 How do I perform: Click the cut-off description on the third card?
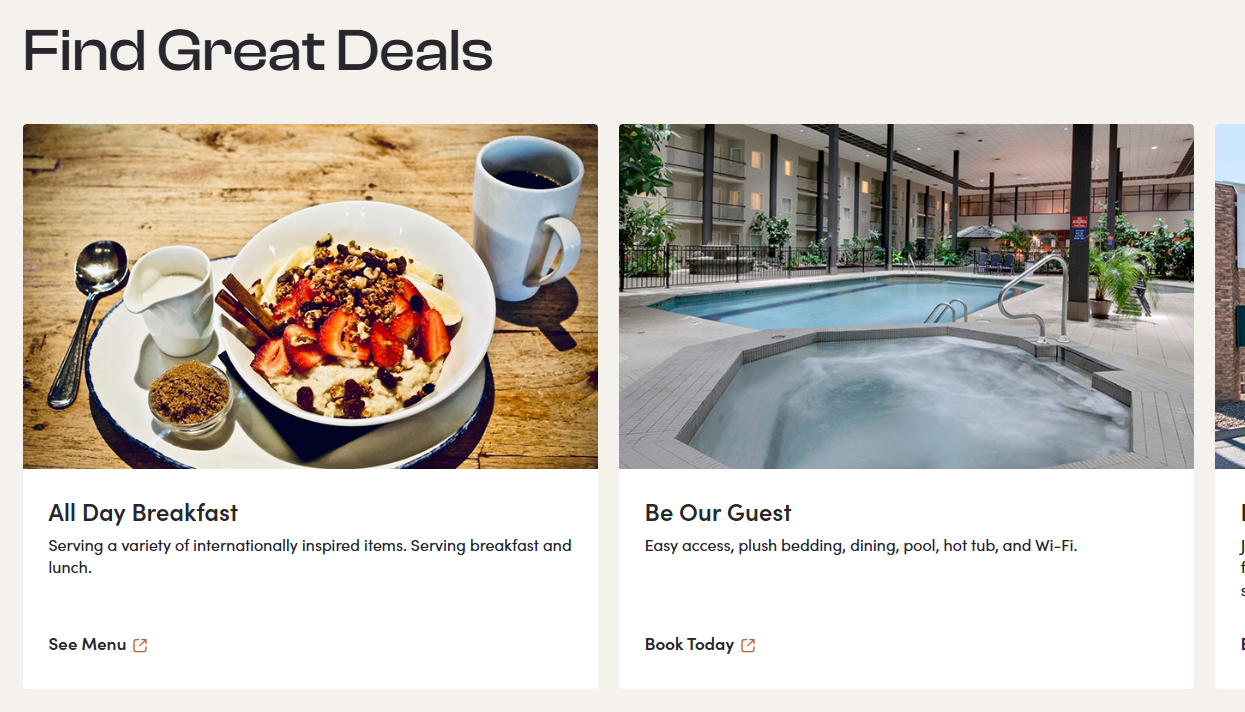1243,568
